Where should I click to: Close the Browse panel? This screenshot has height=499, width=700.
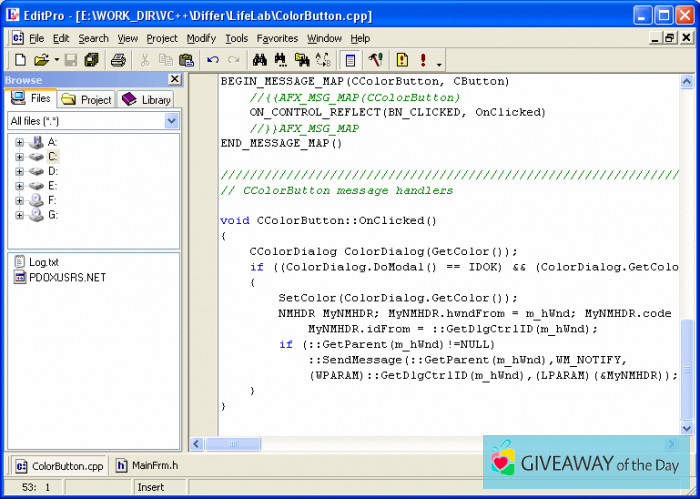[x=174, y=79]
